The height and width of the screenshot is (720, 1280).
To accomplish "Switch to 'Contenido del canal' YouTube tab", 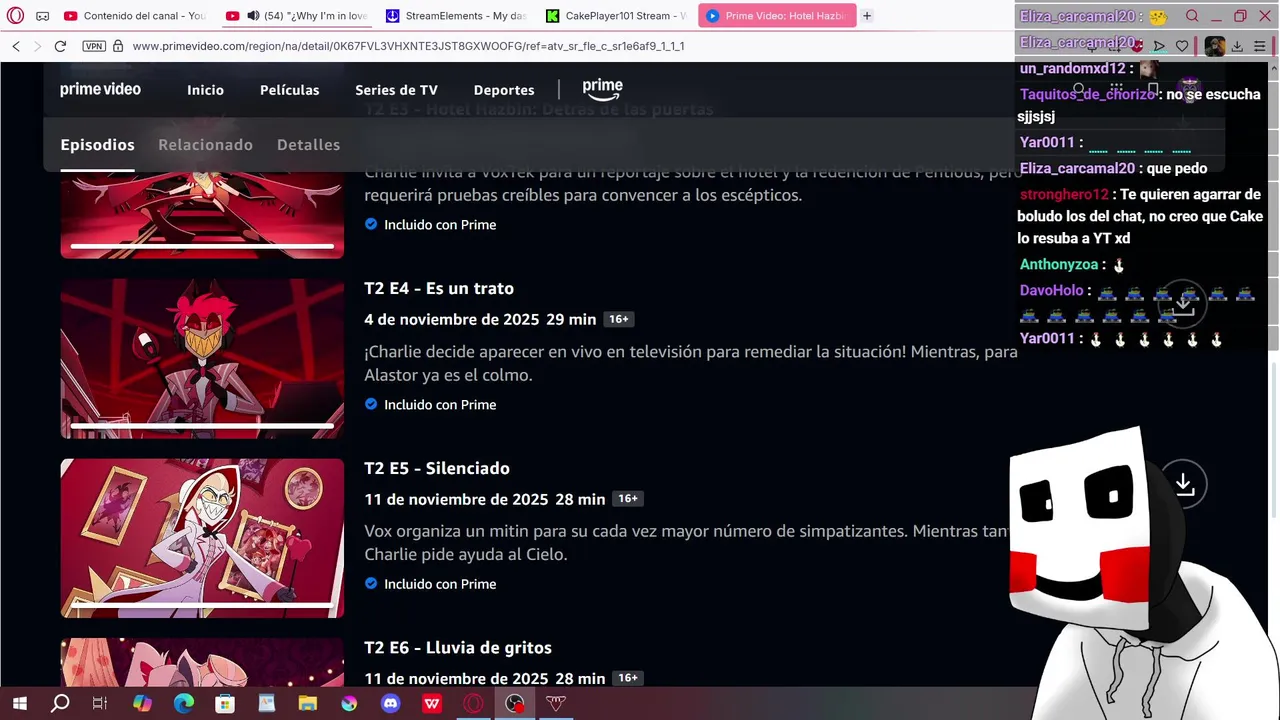I will pos(134,16).
